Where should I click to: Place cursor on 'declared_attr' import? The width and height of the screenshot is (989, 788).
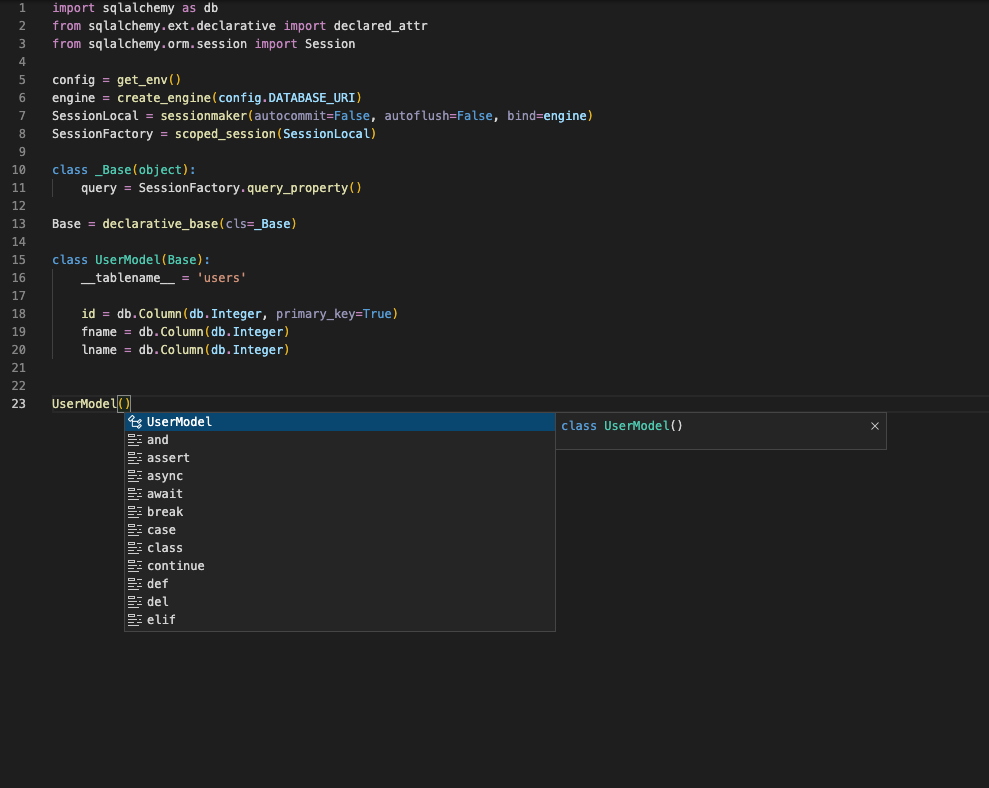pyautogui.click(x=380, y=26)
